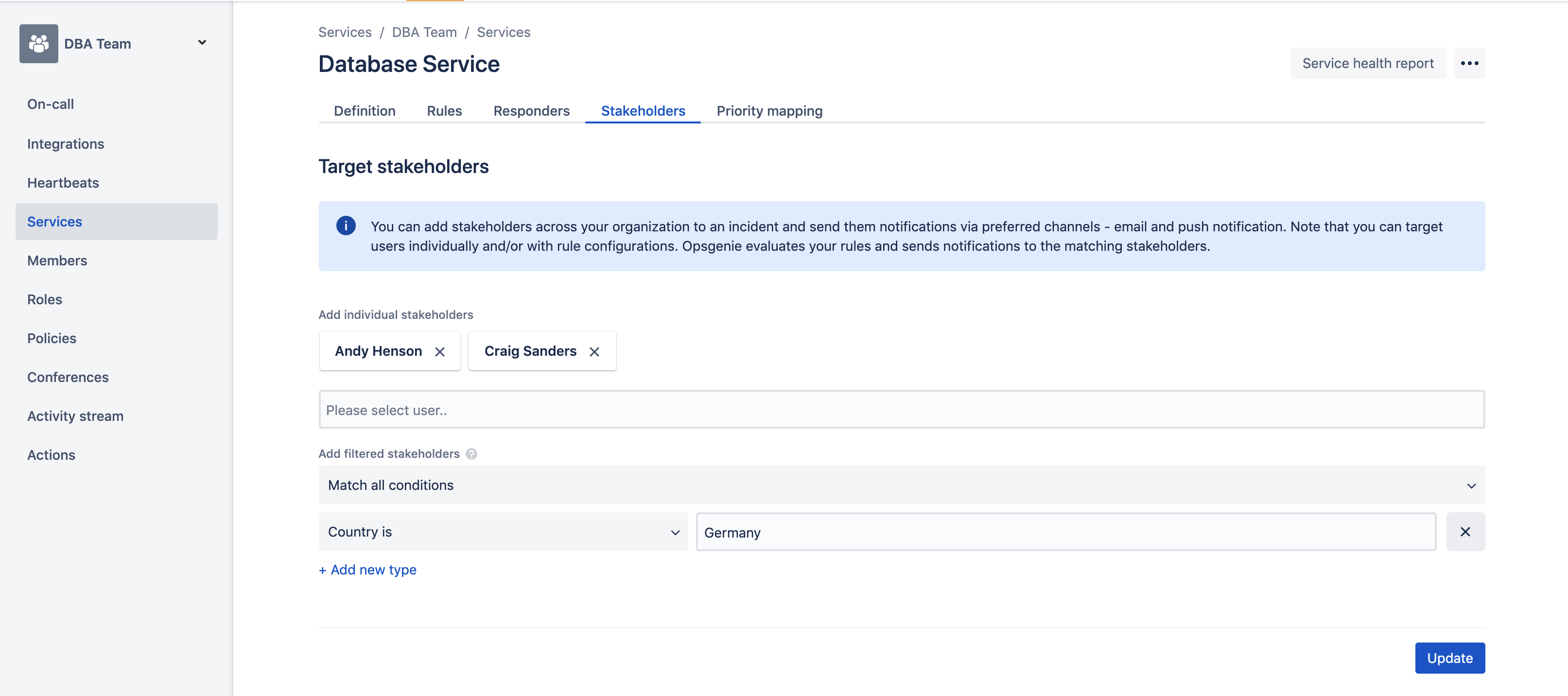
Task: Click the Services breadcrumb link
Action: click(345, 31)
